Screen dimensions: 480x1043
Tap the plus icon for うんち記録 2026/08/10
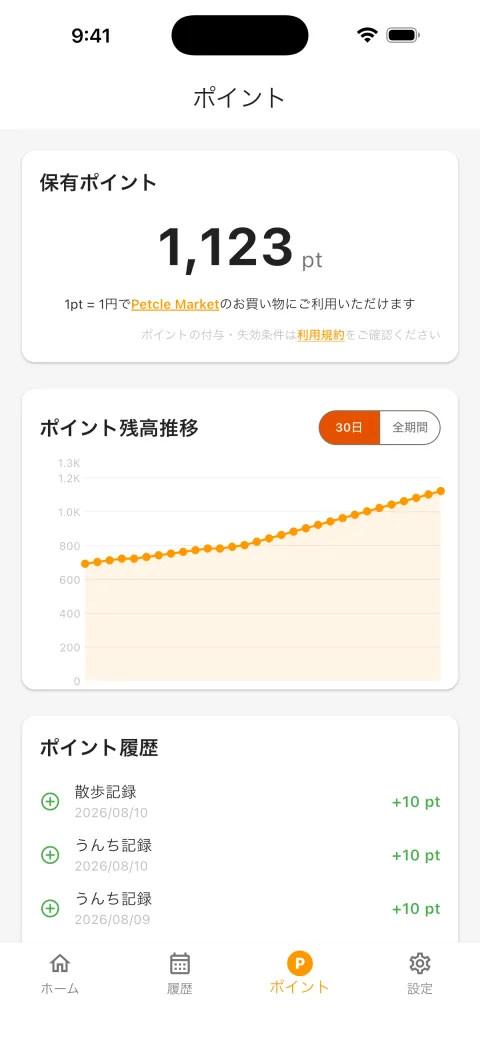pyautogui.click(x=50, y=855)
